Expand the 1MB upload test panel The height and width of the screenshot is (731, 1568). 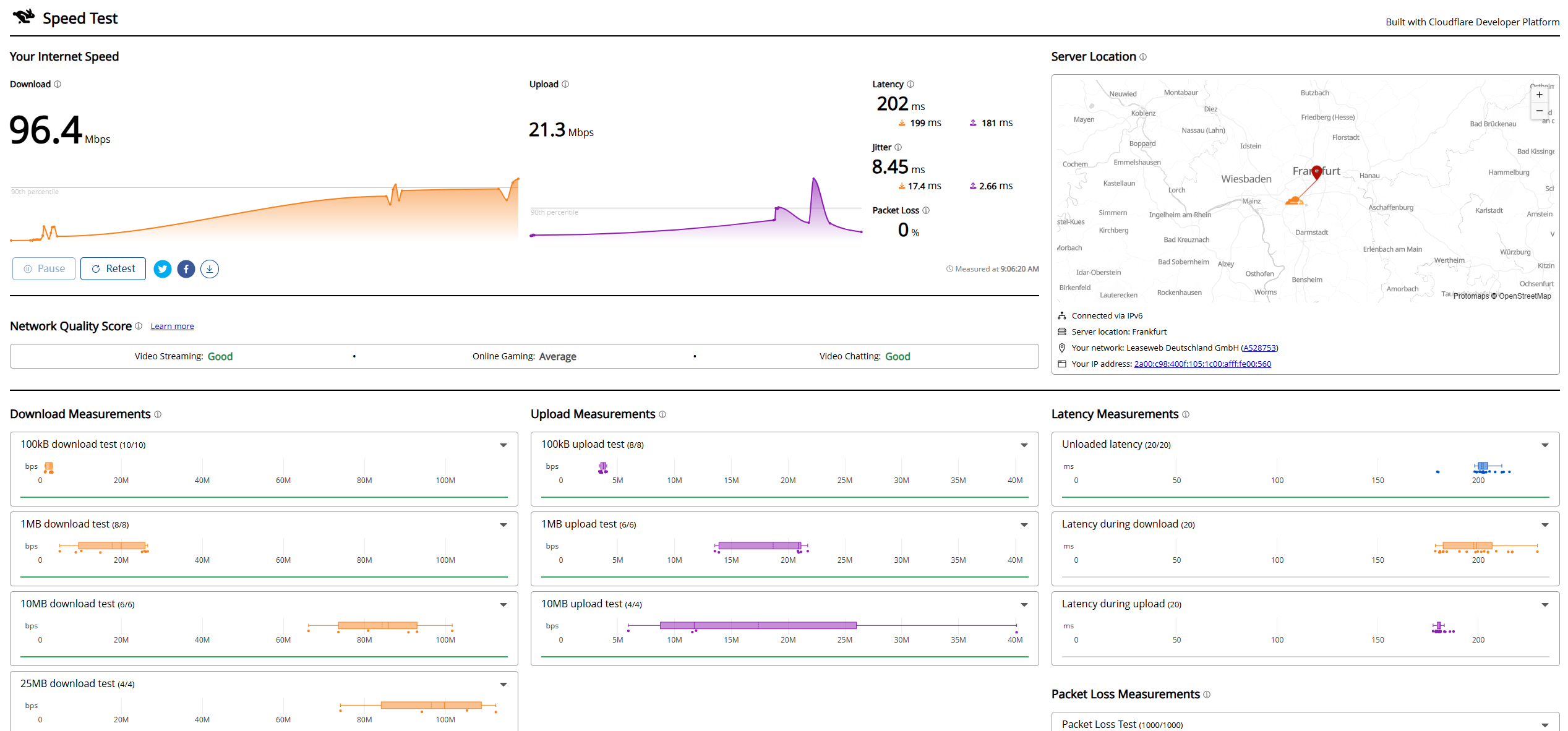[x=1024, y=525]
